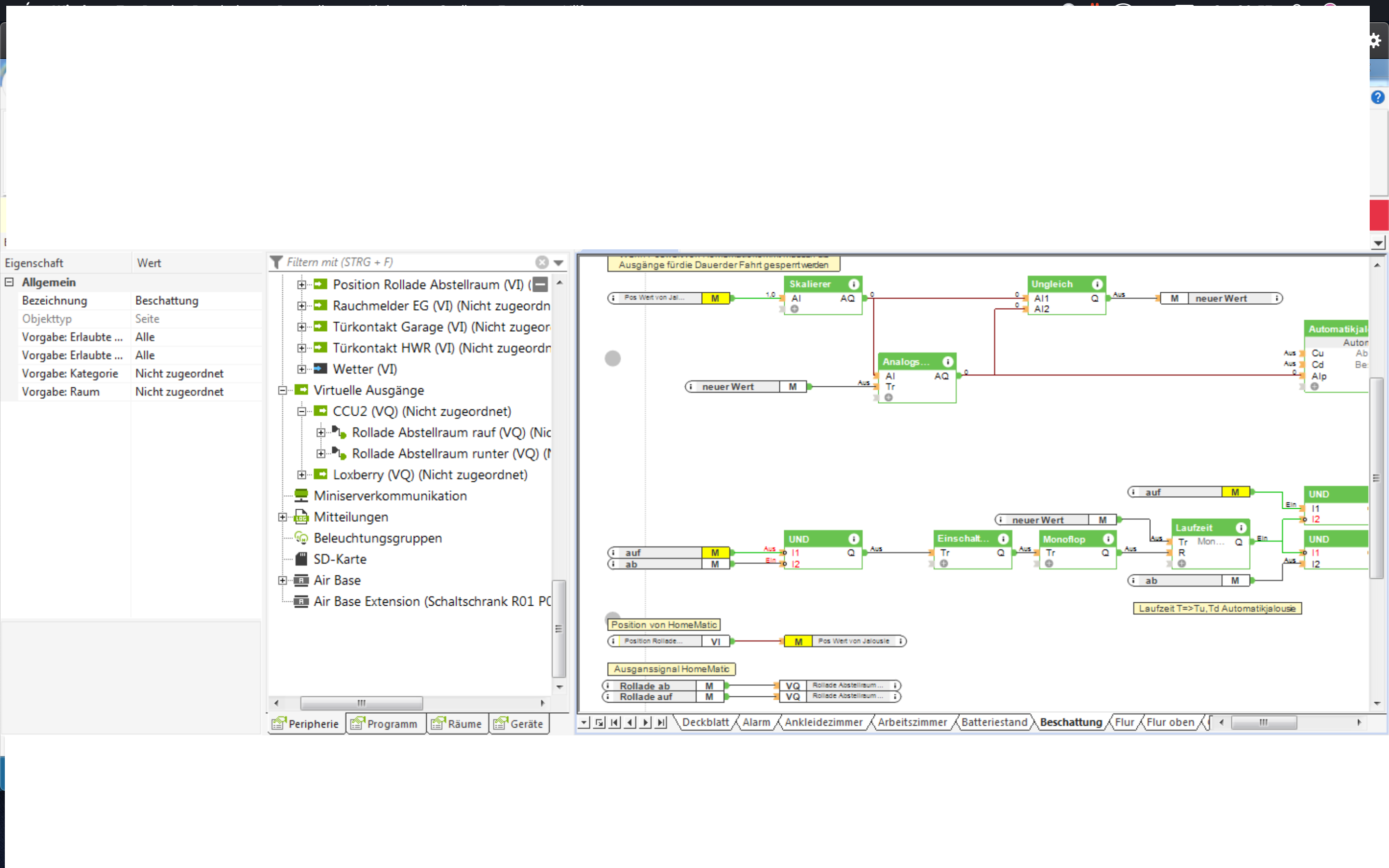The height and width of the screenshot is (868, 1389).
Task: Click the Miniserverkommunikation tree icon
Action: coord(301,496)
